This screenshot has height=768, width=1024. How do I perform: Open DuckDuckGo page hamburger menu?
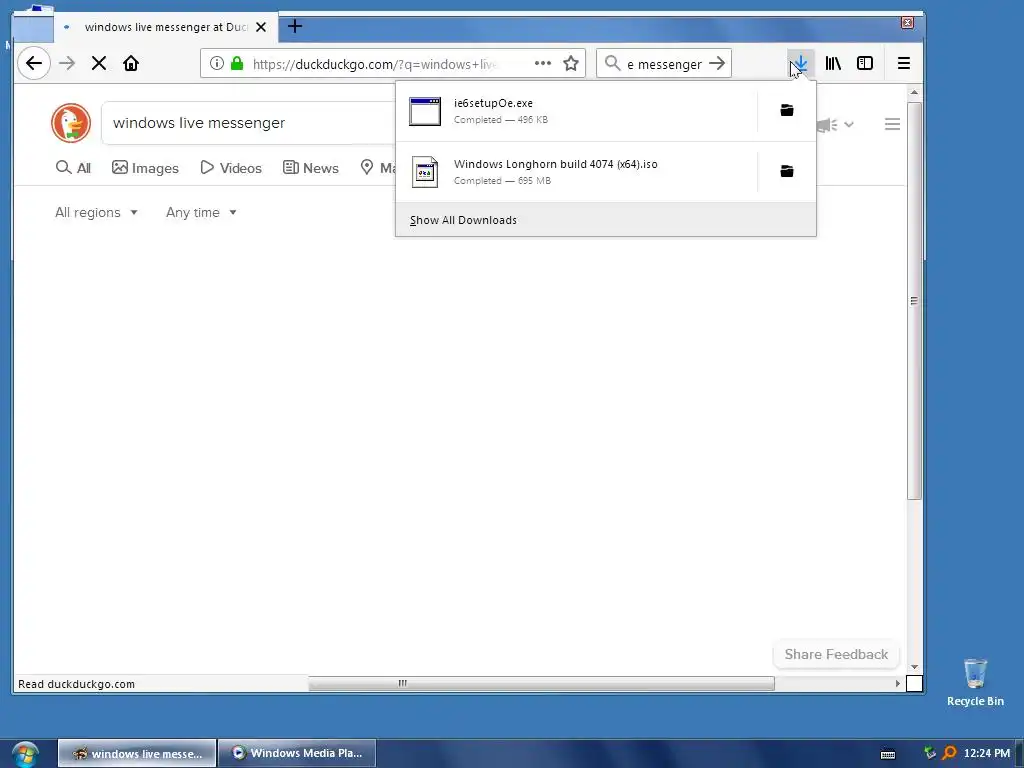[892, 124]
